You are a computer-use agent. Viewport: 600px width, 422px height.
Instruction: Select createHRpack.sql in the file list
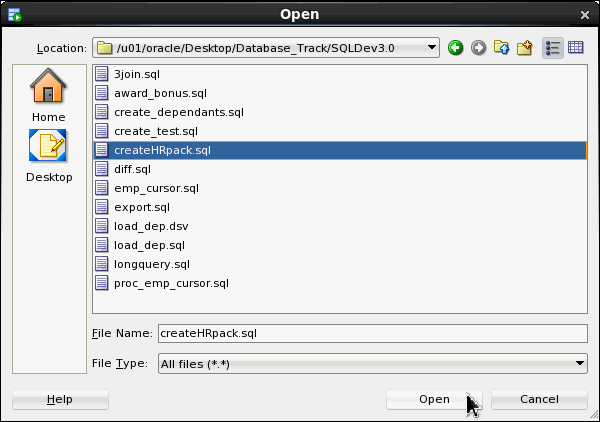coord(162,150)
